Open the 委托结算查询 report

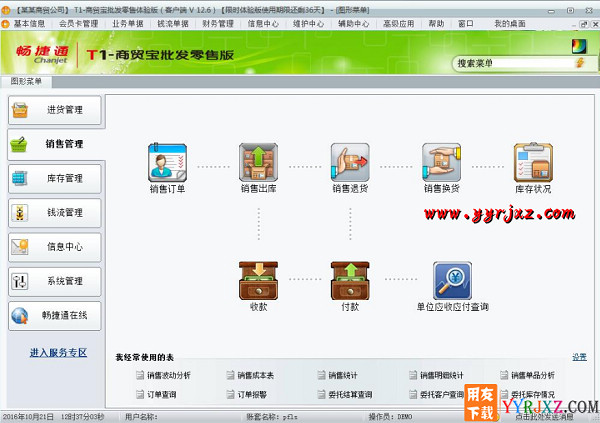coord(345,394)
